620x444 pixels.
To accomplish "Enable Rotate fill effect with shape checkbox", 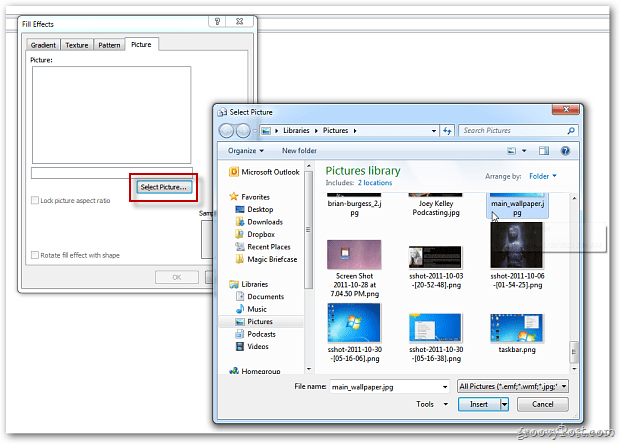I will [35, 255].
